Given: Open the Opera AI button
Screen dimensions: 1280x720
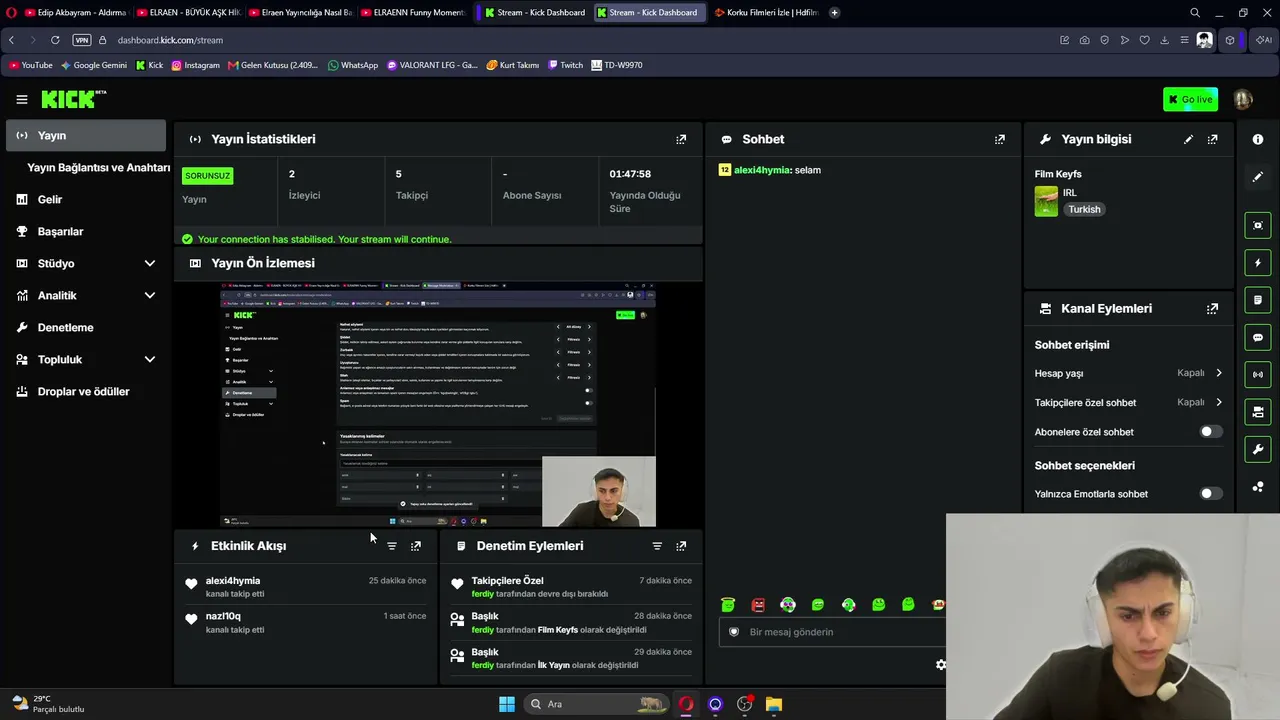Looking at the screenshot, I should [x=1264, y=40].
